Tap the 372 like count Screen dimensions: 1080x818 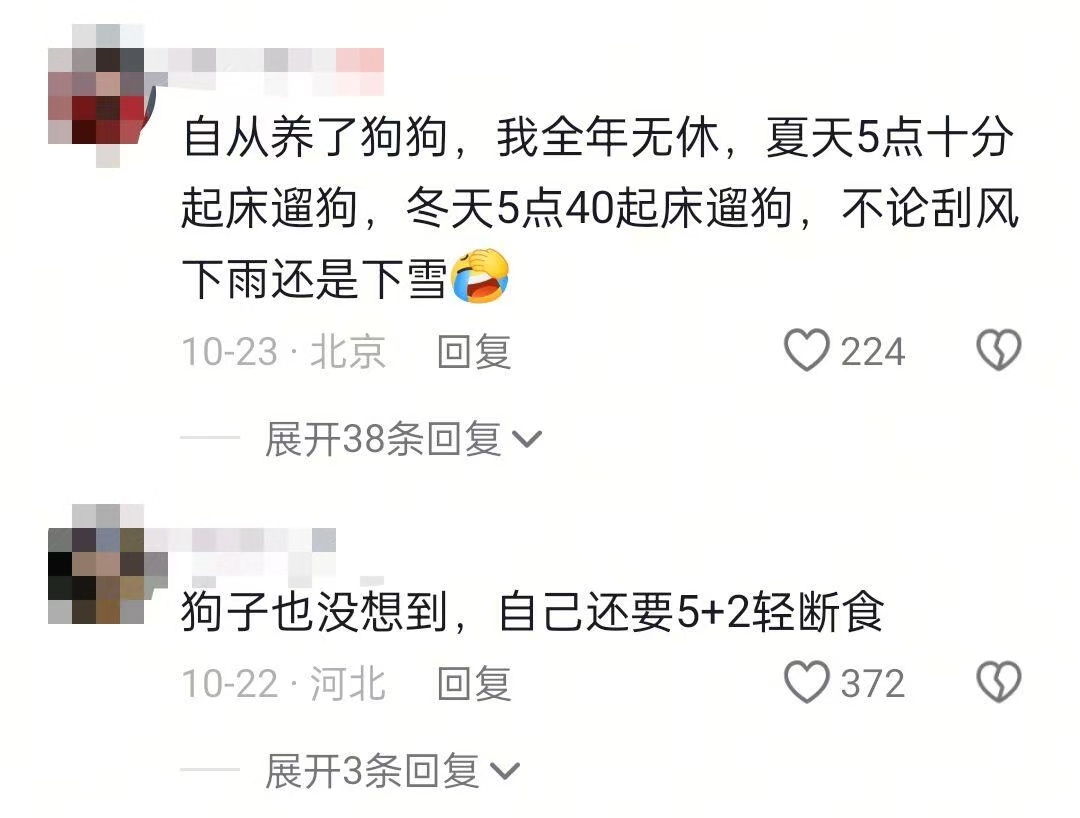tap(872, 684)
